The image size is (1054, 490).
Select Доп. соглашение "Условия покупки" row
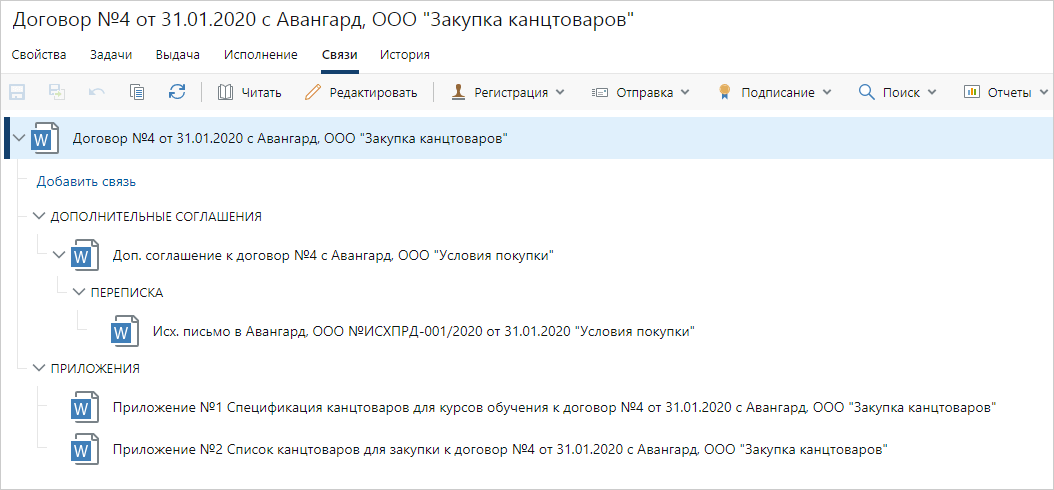click(333, 255)
